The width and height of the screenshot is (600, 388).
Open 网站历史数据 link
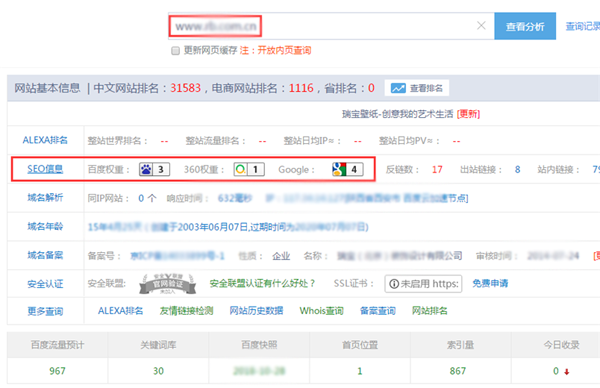256,311
